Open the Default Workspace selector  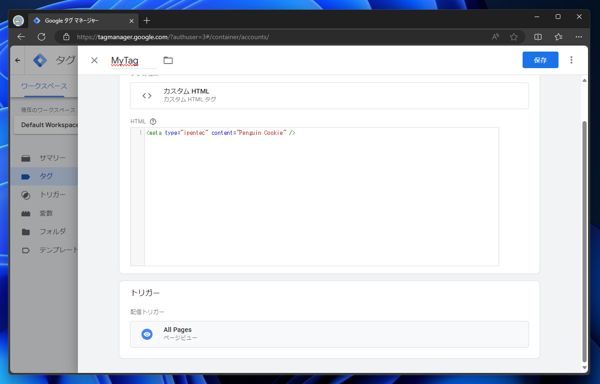pos(46,125)
